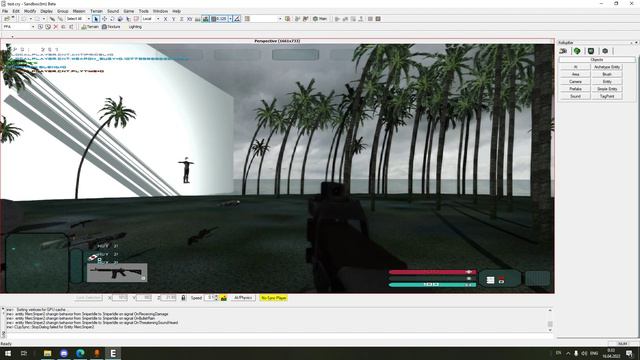Open the Game menu

click(129, 11)
